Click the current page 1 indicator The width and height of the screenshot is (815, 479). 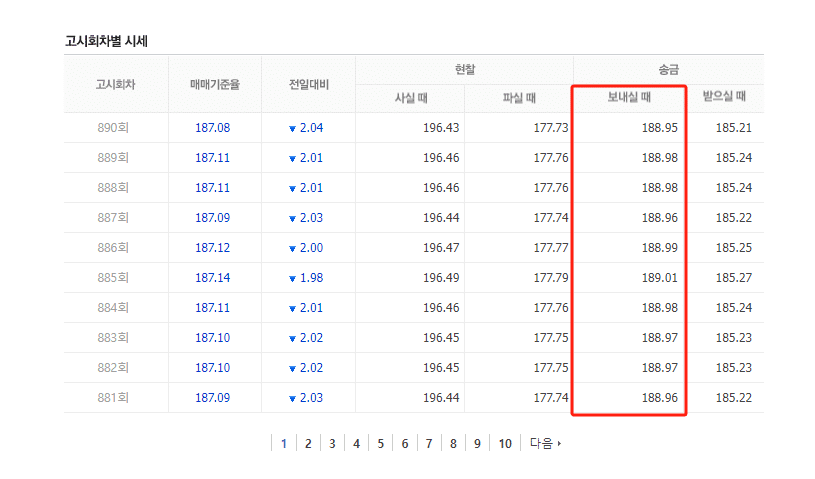[x=283, y=443]
